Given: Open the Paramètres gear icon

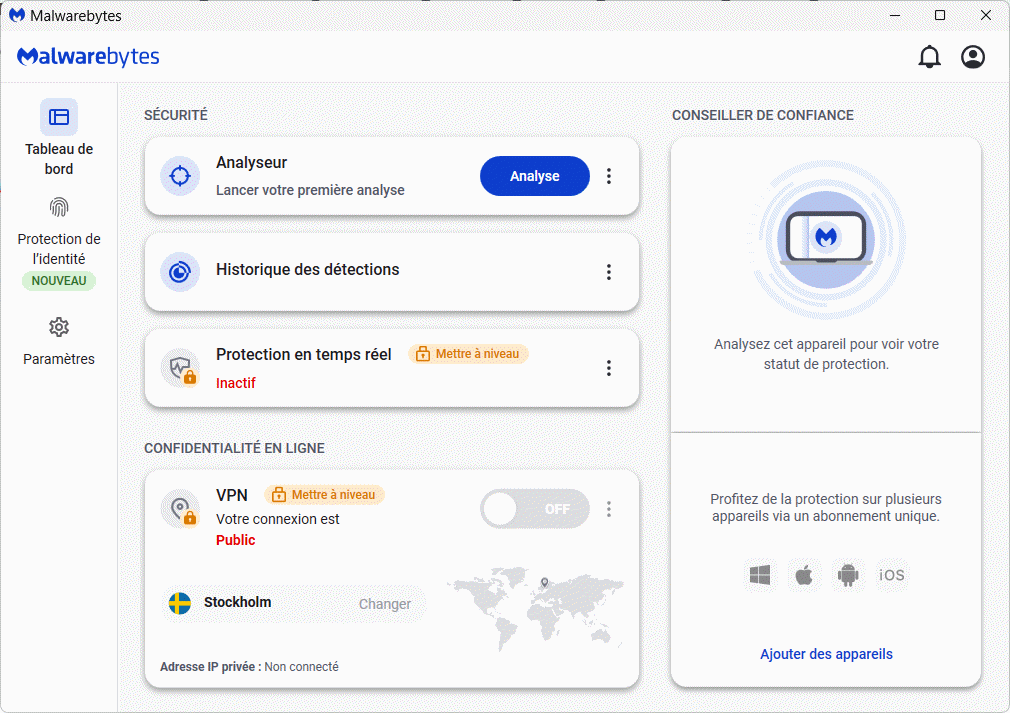Looking at the screenshot, I should click(x=59, y=327).
